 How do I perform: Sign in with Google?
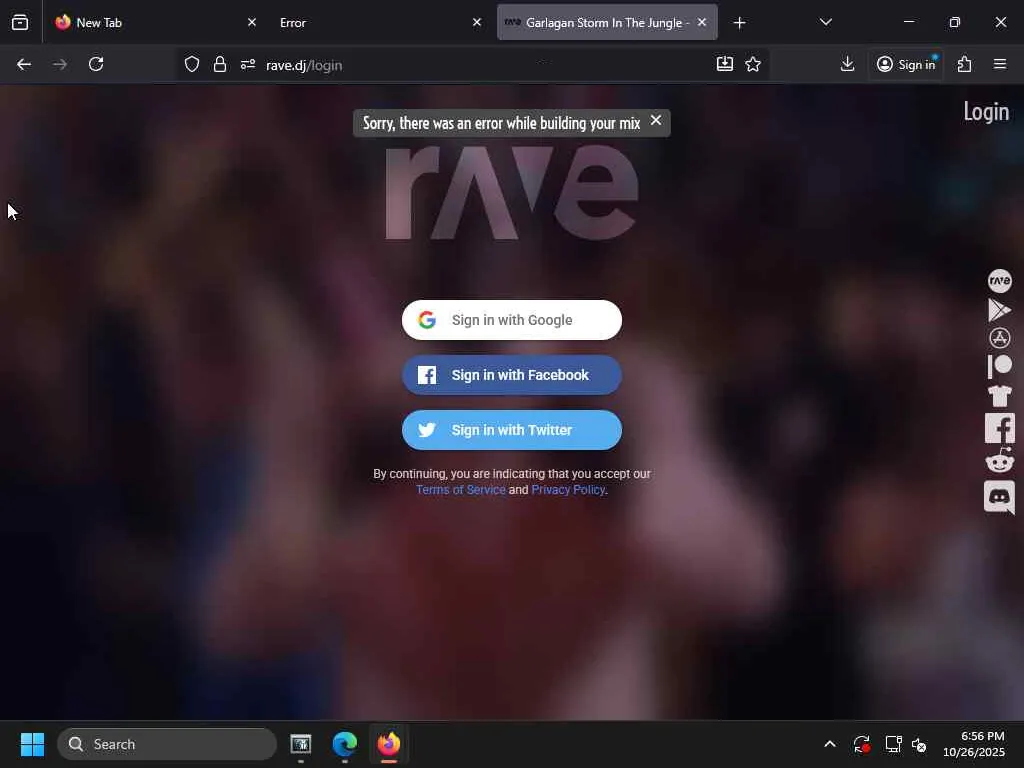coord(511,320)
